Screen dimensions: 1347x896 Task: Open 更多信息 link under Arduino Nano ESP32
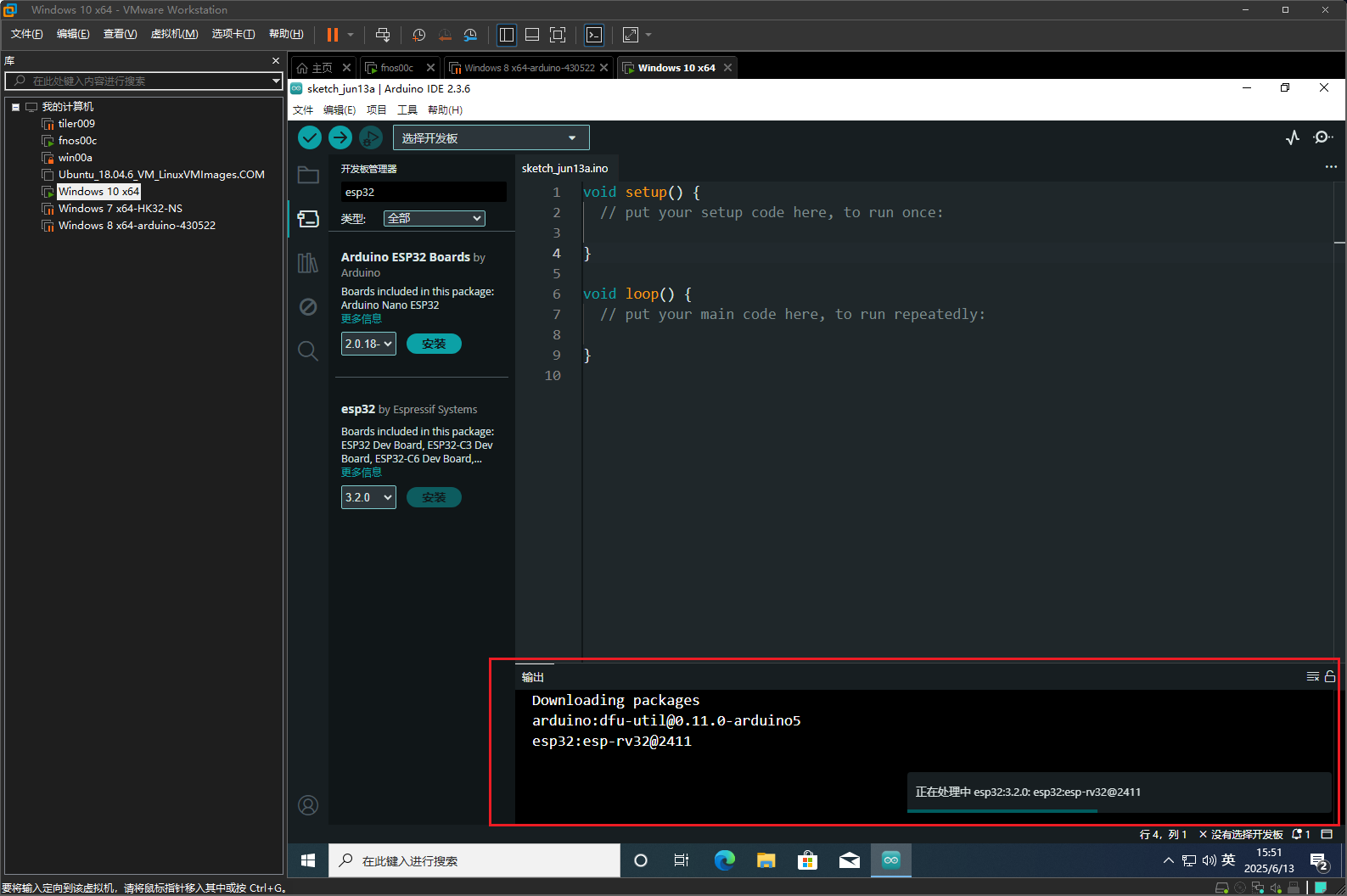(x=362, y=319)
